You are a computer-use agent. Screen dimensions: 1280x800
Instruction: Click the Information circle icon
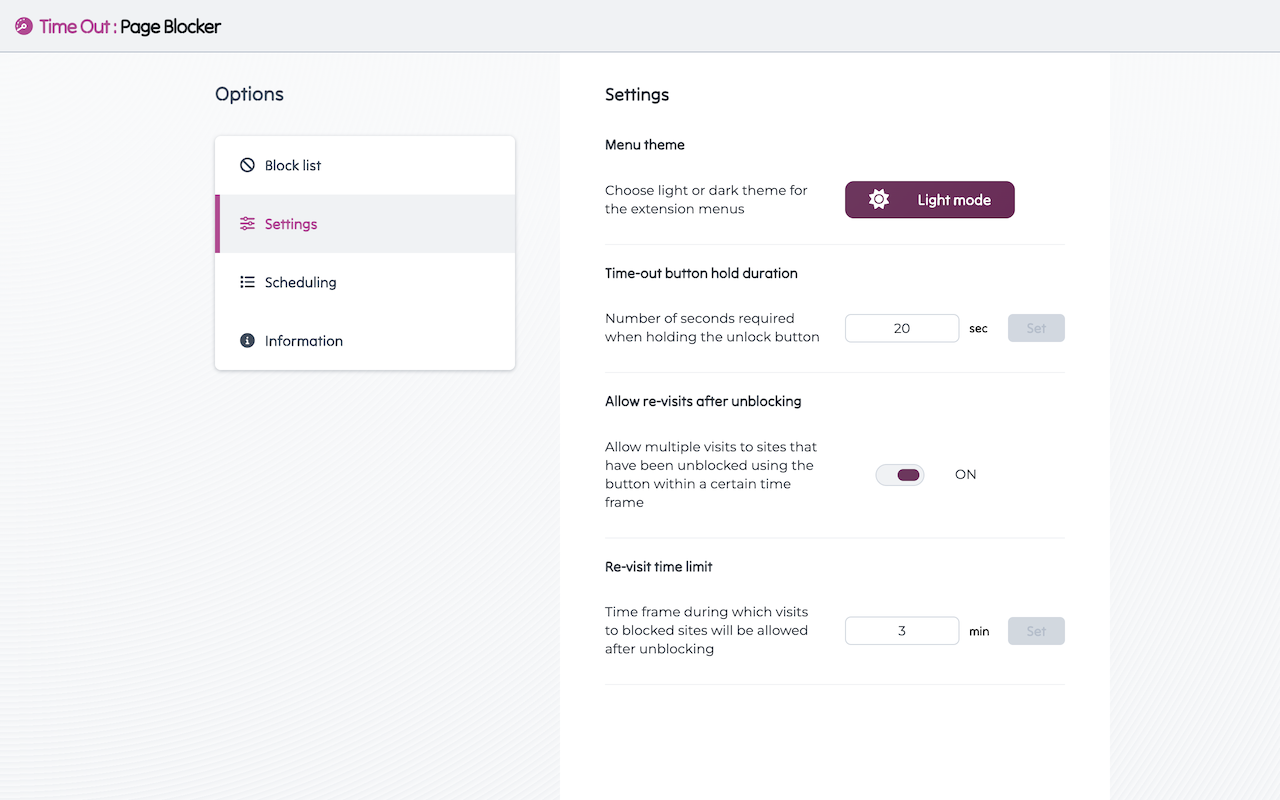pos(247,341)
